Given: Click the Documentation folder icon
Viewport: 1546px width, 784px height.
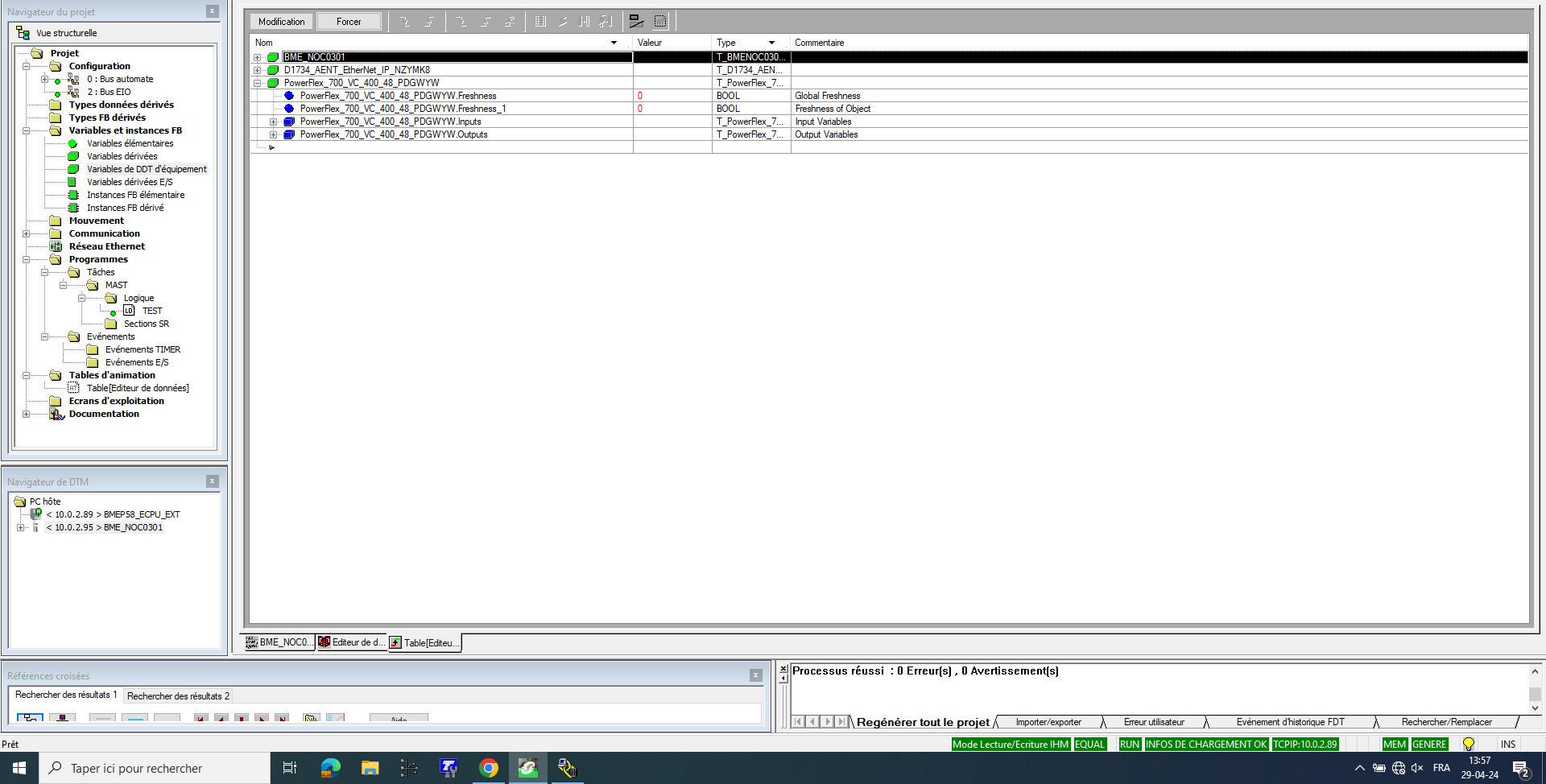Looking at the screenshot, I should pos(56,414).
